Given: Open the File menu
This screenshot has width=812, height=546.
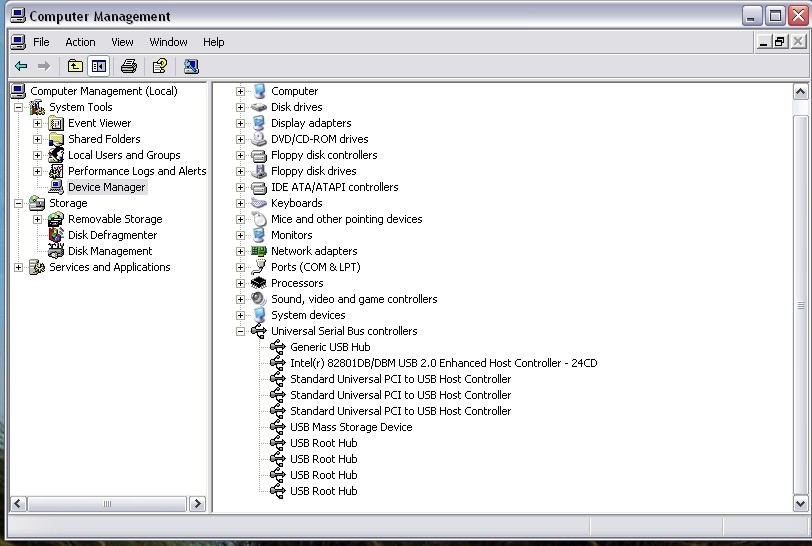Looking at the screenshot, I should (41, 42).
